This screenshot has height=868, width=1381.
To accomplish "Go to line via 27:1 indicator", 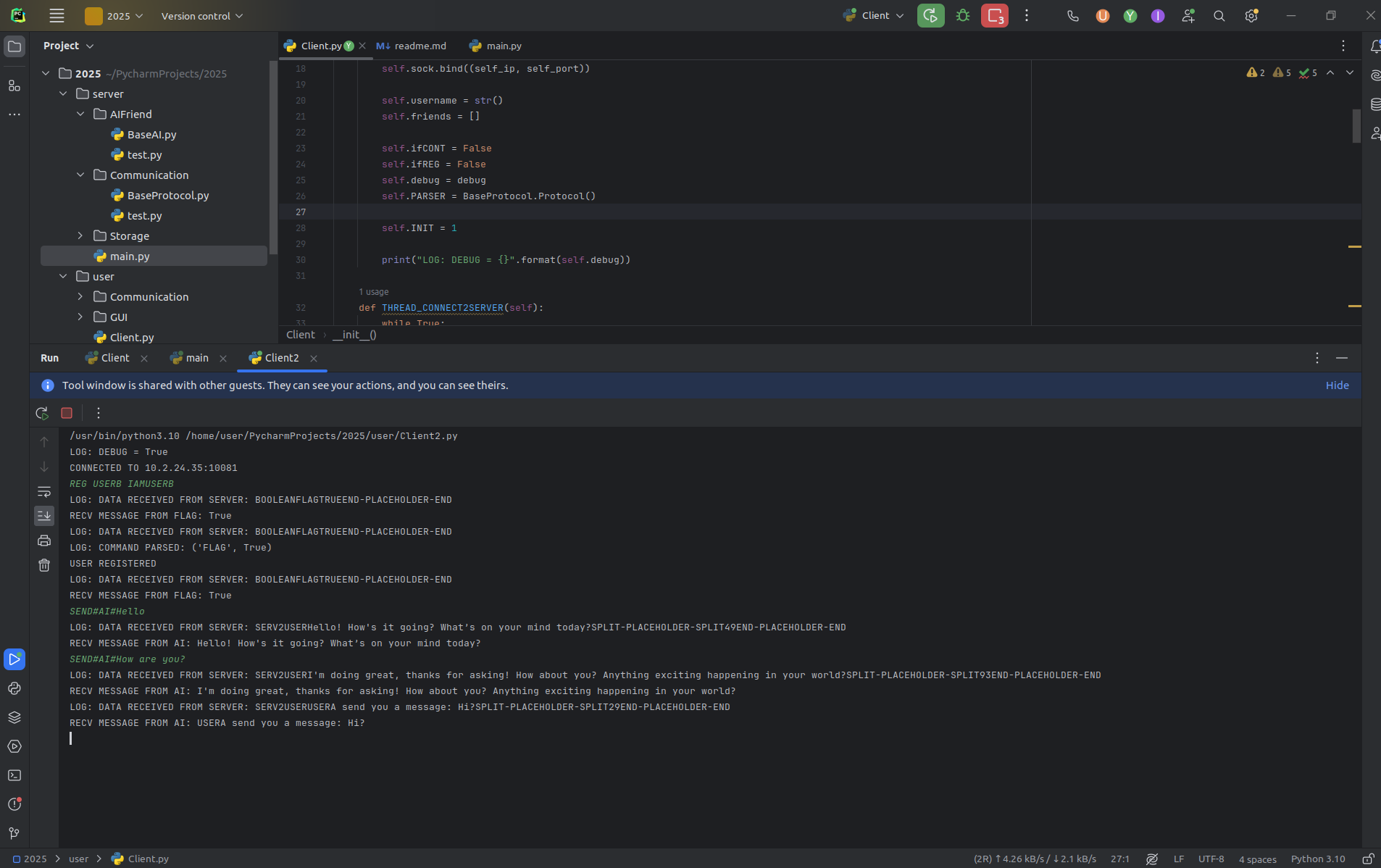I will [1120, 859].
